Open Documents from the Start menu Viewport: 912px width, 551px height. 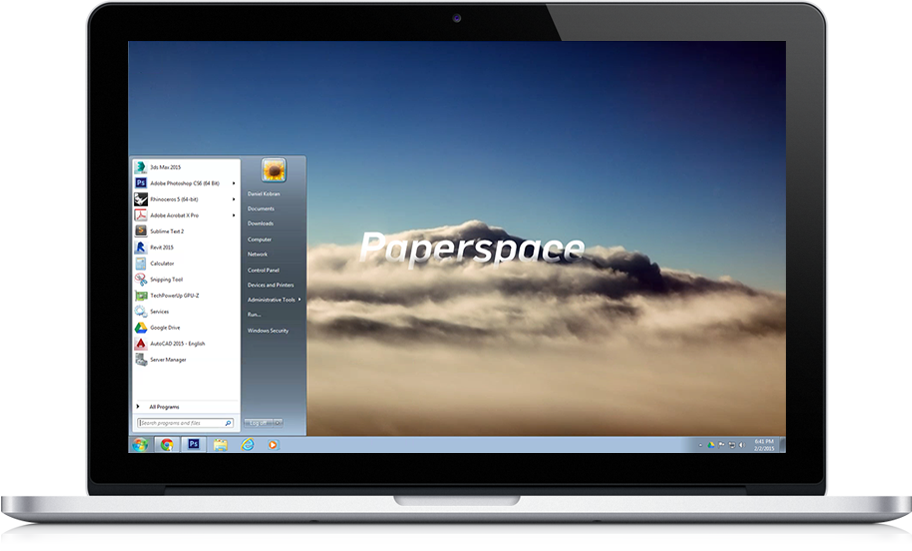click(x=261, y=209)
